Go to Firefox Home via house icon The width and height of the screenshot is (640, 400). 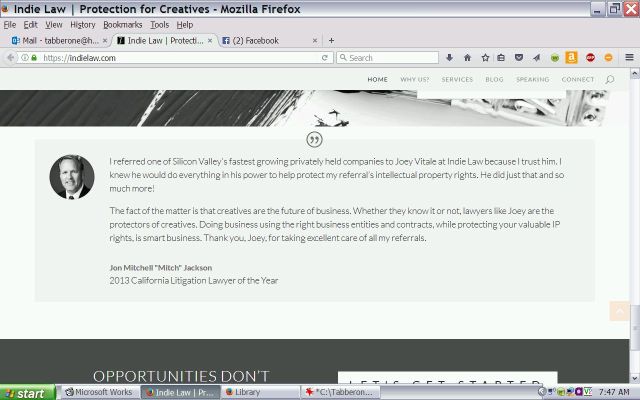(x=467, y=58)
